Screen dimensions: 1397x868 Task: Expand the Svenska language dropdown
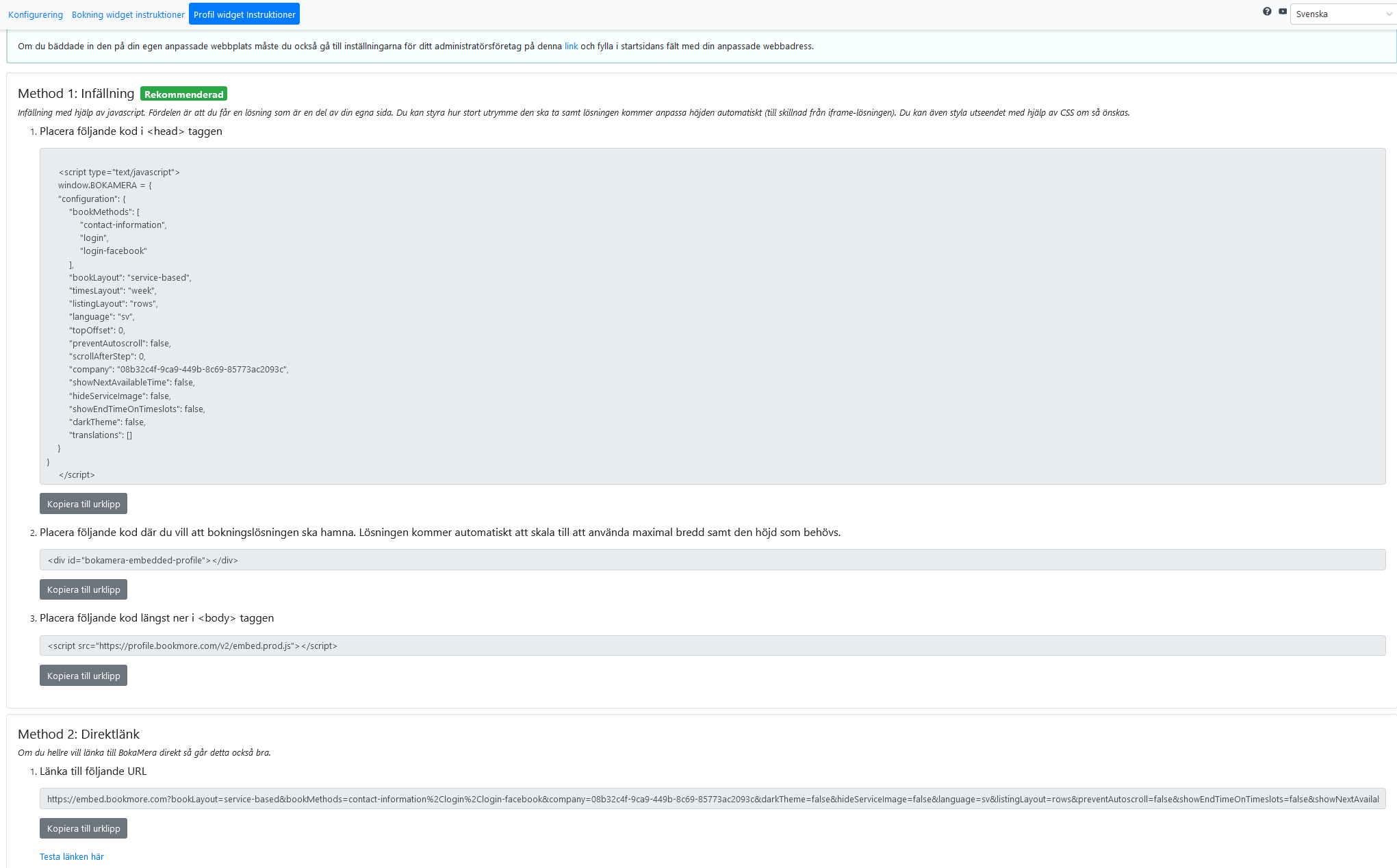pos(1343,14)
